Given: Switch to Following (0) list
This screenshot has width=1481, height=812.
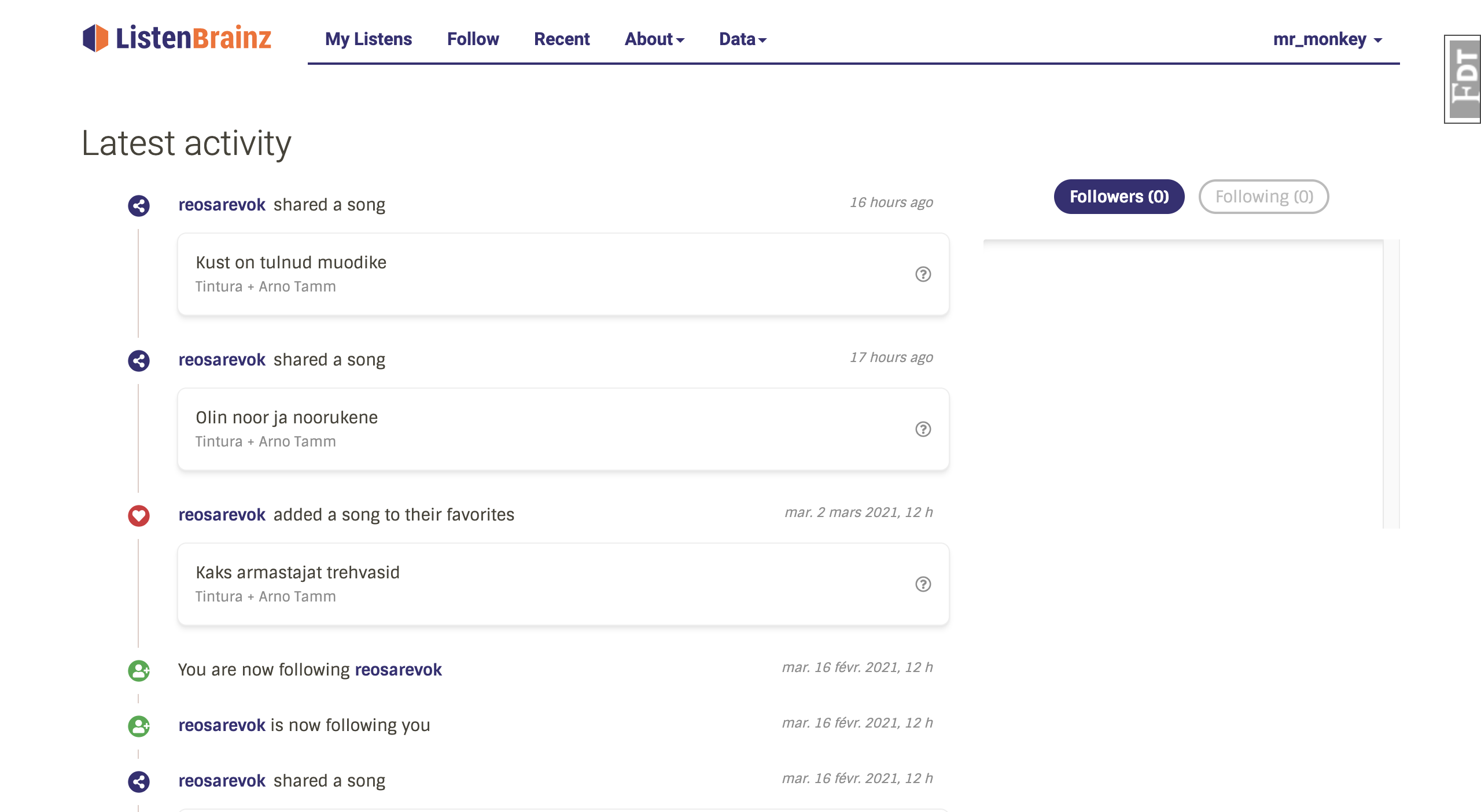Looking at the screenshot, I should click(x=1263, y=197).
